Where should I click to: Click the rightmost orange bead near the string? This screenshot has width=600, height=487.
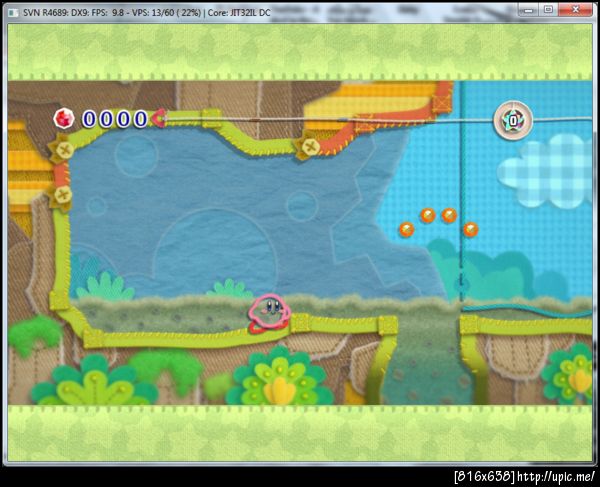471,229
